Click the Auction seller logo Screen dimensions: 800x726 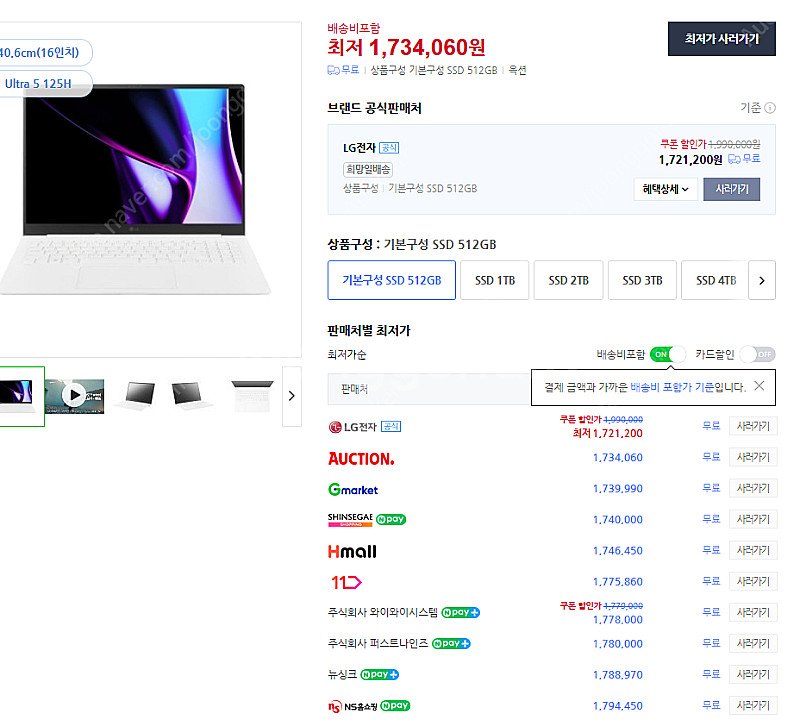tap(361, 459)
